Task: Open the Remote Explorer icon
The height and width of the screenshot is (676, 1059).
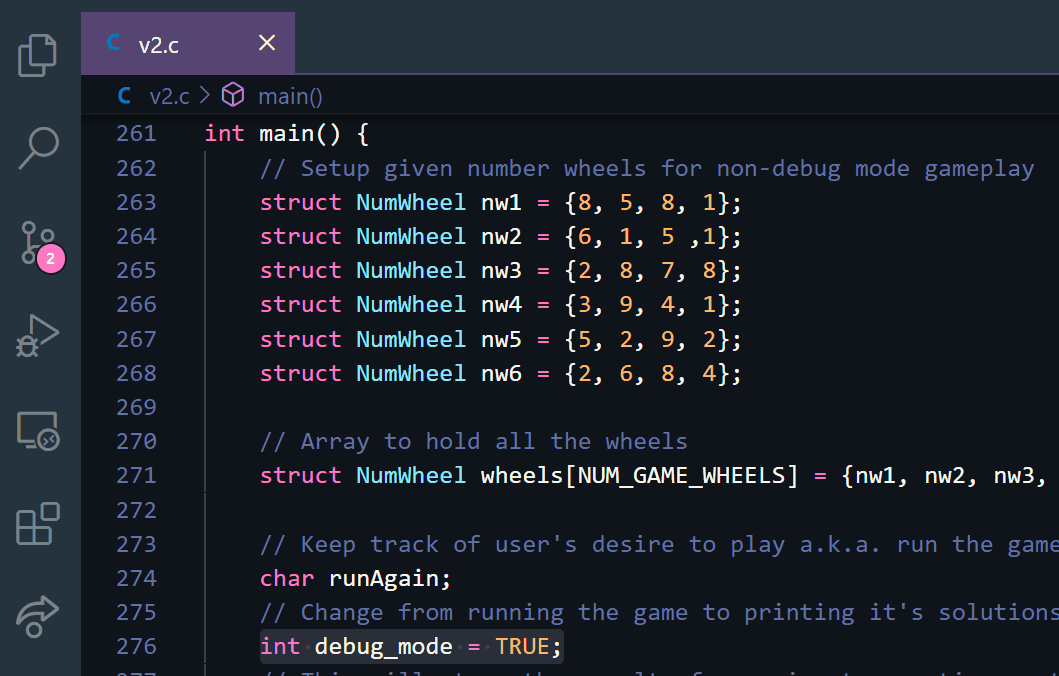Action: (39, 431)
